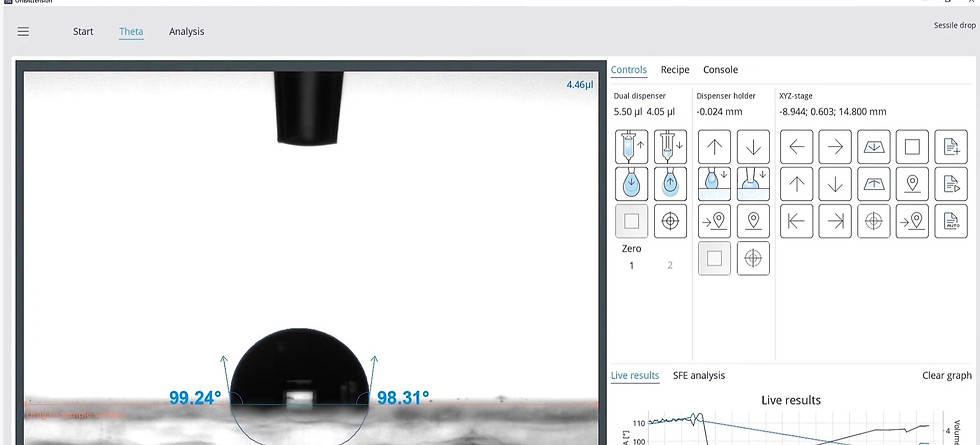This screenshot has width=980, height=445.
Task: Switch to the Theta tab
Action: (x=131, y=31)
